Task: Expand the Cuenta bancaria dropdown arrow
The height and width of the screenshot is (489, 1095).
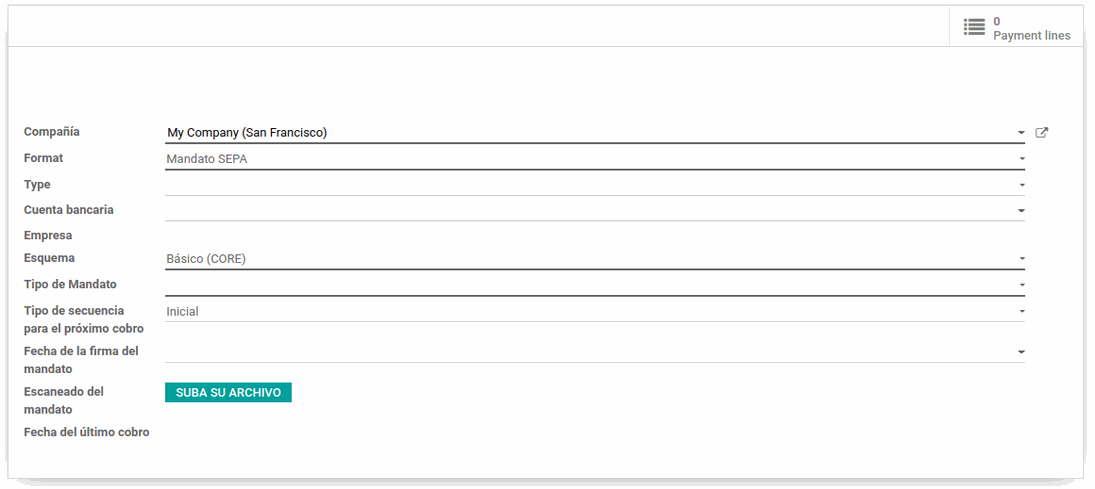Action: coord(1021,211)
